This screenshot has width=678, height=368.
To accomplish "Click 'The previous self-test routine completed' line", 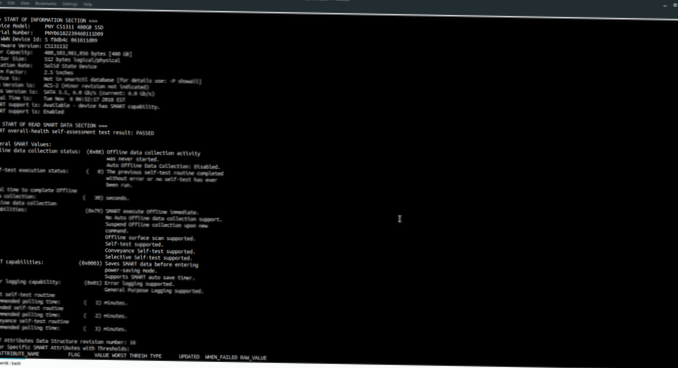I will (x=165, y=173).
